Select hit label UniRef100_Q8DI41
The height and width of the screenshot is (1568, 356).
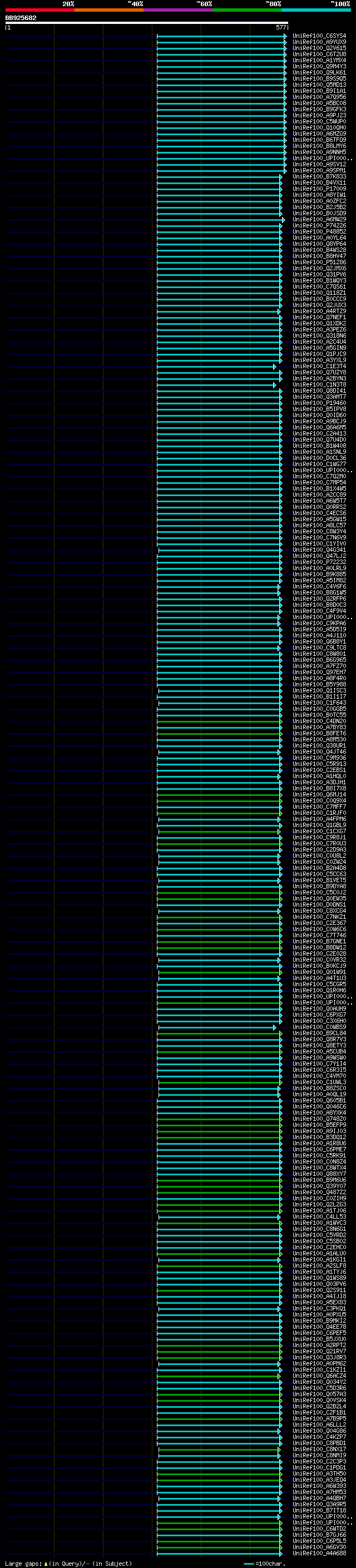tap(319, 392)
